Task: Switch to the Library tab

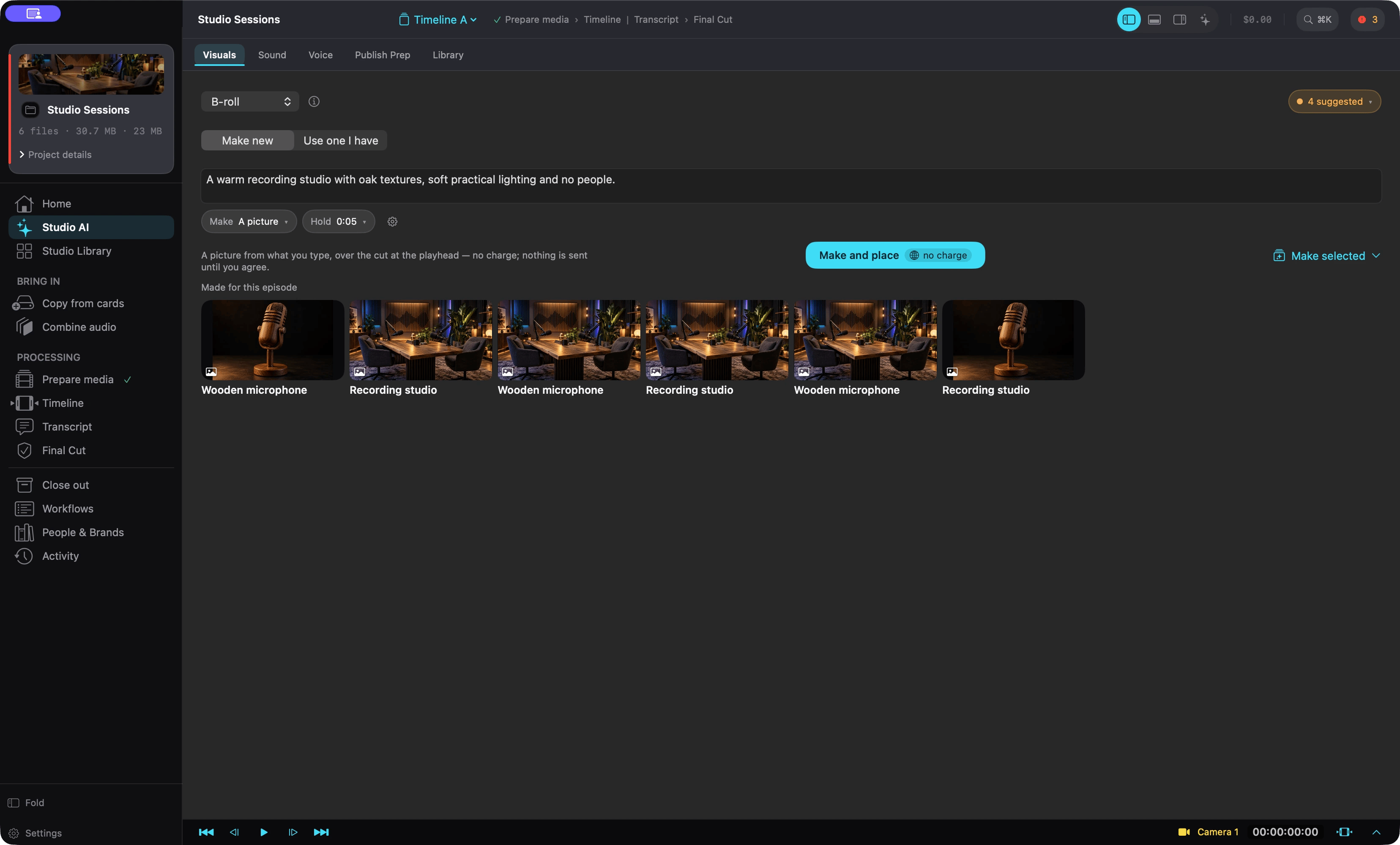Action: point(448,55)
